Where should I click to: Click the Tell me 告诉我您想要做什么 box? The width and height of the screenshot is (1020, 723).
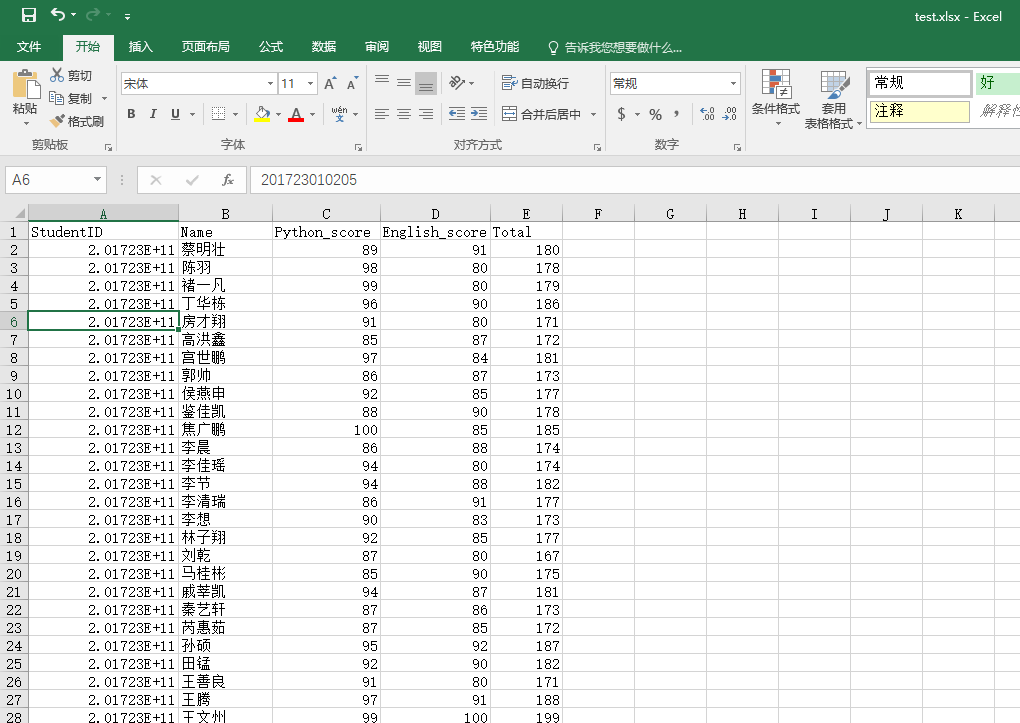pos(615,48)
